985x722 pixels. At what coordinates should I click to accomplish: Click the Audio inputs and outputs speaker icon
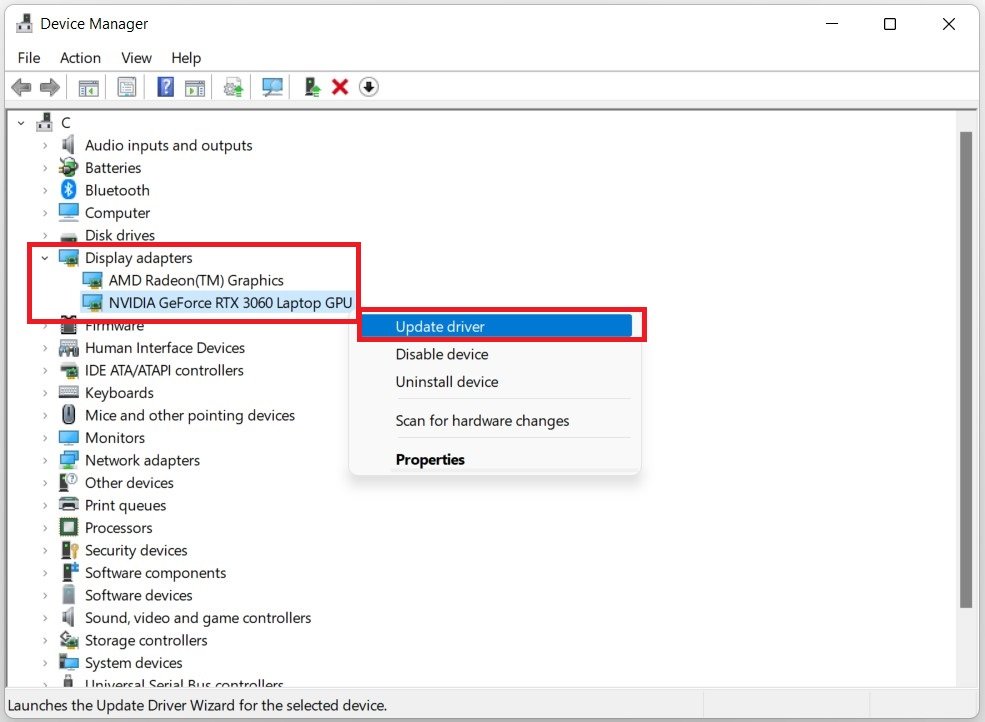click(x=68, y=145)
